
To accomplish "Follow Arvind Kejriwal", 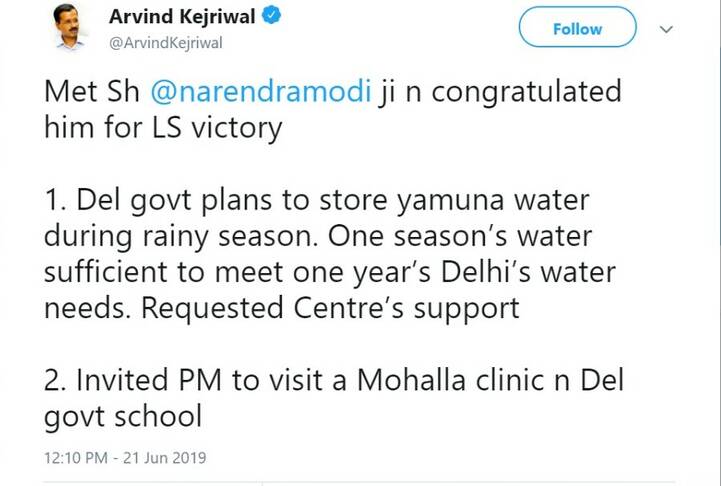I will click(x=577, y=29).
